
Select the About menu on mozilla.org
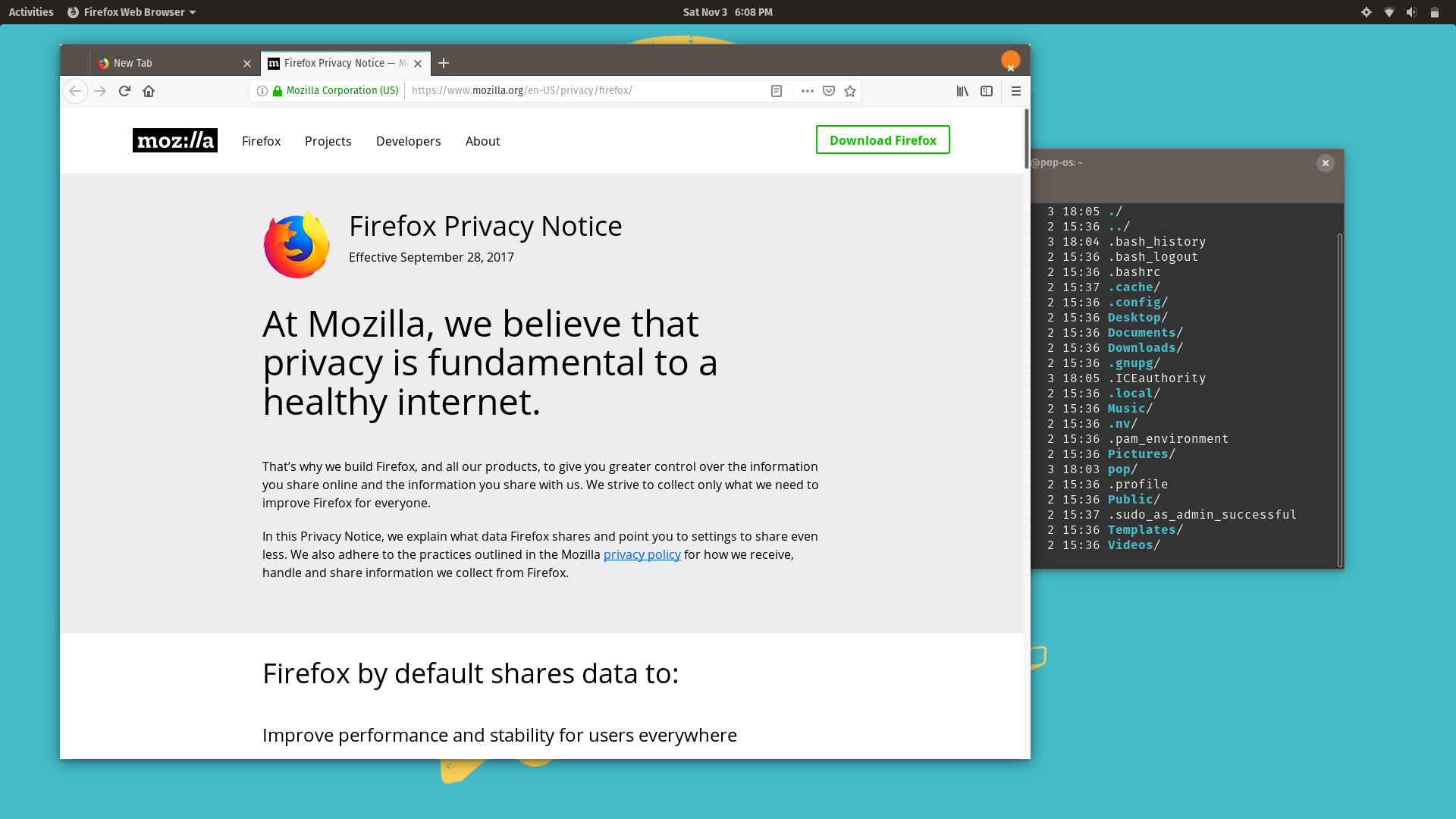point(482,141)
